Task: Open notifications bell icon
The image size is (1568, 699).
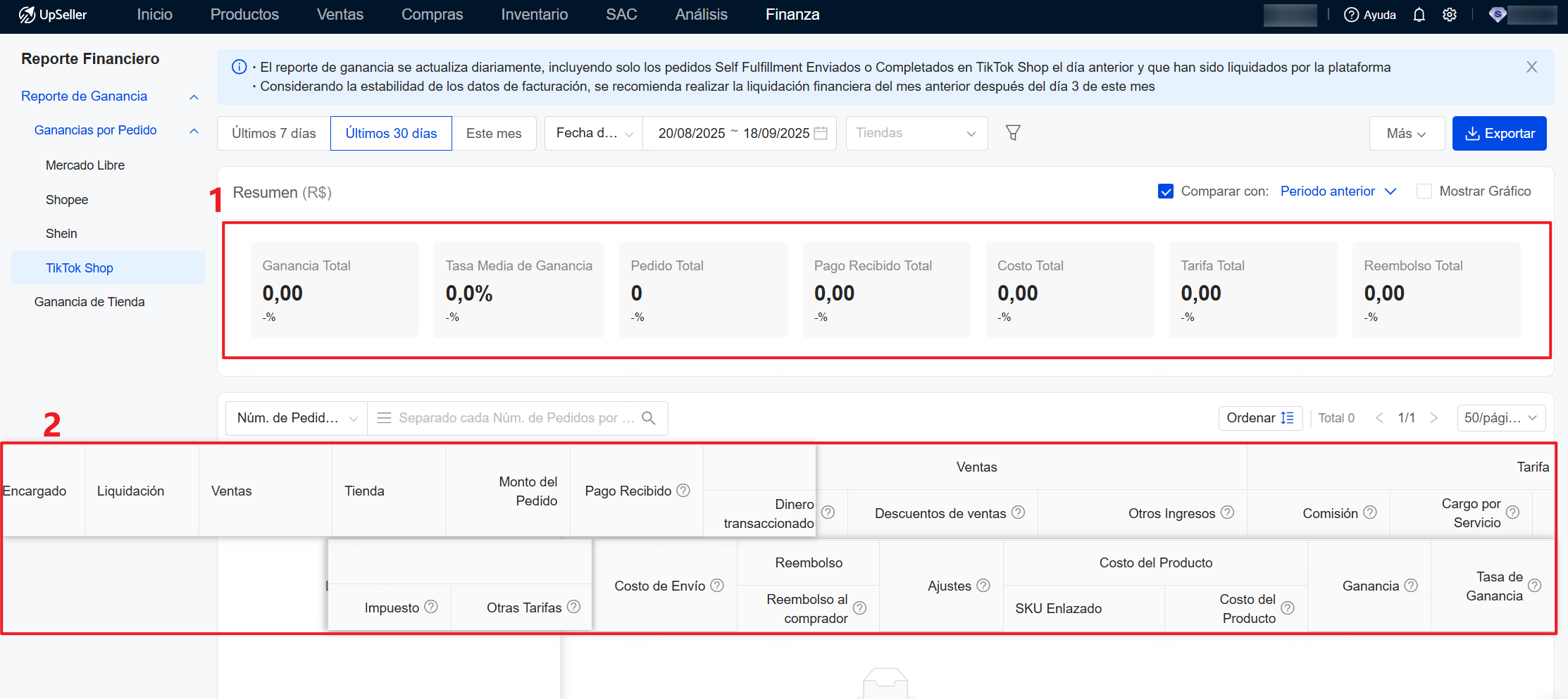Action: point(1419,15)
